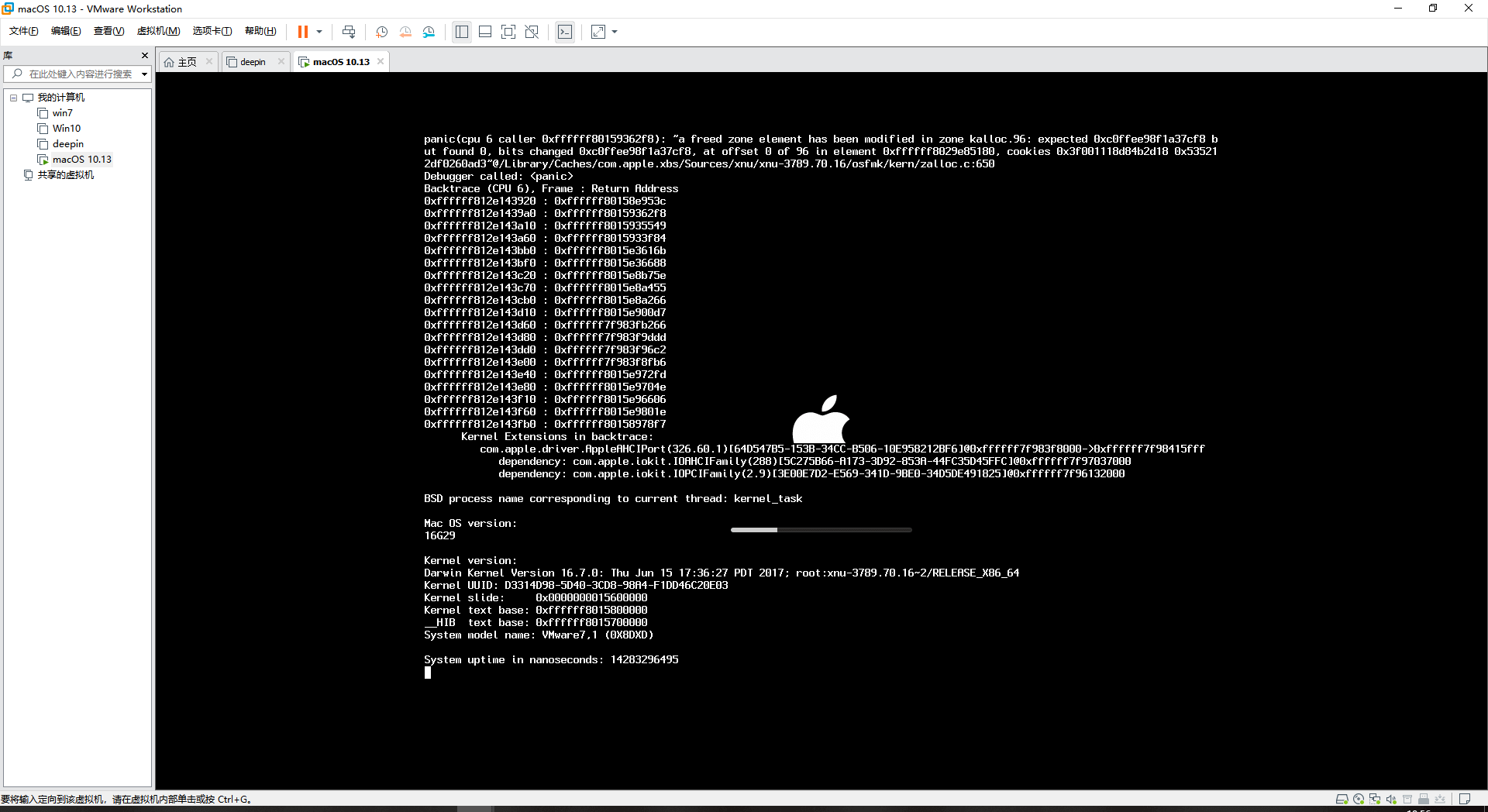Close the library panel
Screen dimensions: 1488x812
coord(145,56)
